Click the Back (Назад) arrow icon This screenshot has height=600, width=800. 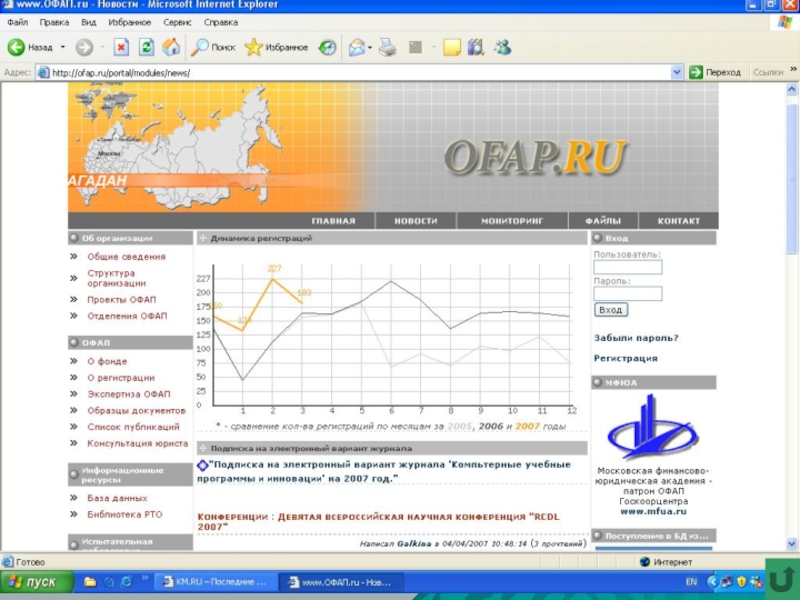[x=16, y=47]
